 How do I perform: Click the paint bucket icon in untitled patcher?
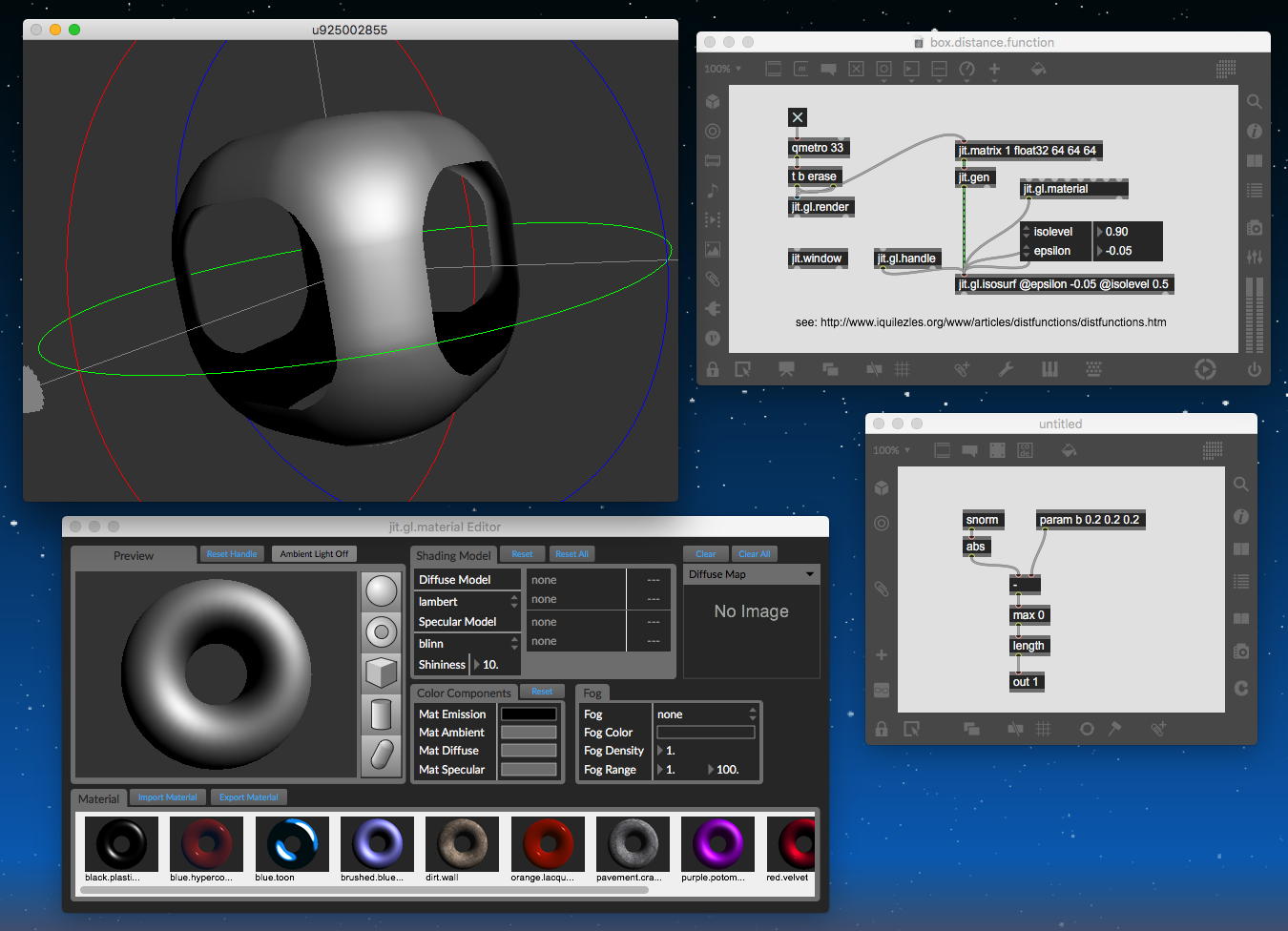click(1069, 450)
